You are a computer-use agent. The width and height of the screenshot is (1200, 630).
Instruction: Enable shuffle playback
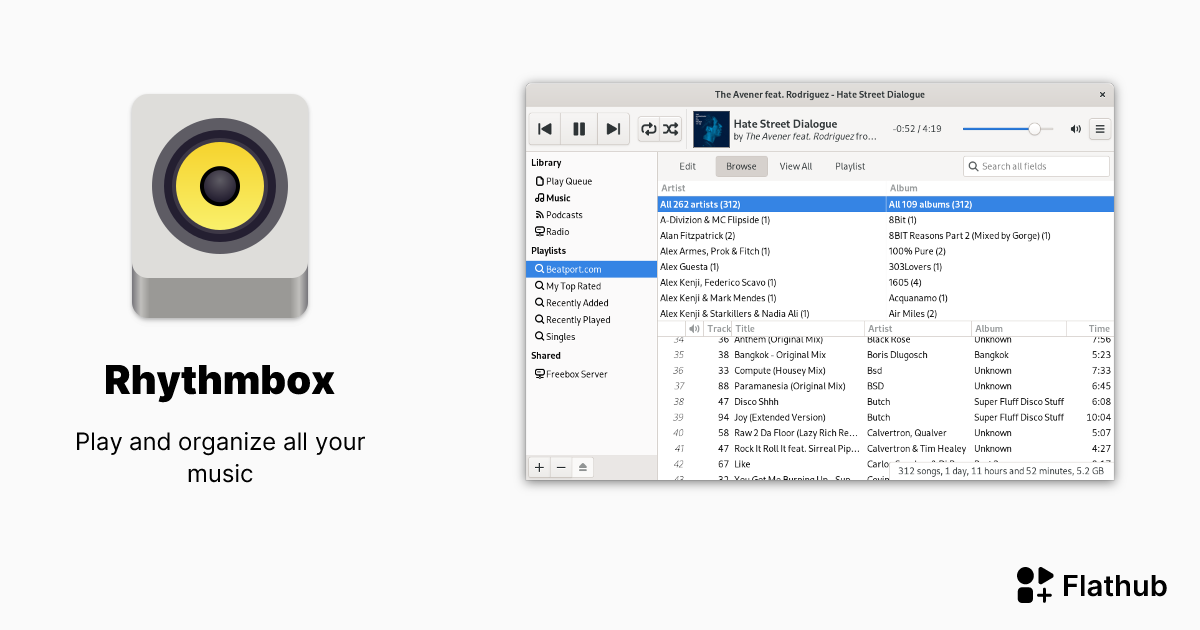pyautogui.click(x=670, y=128)
